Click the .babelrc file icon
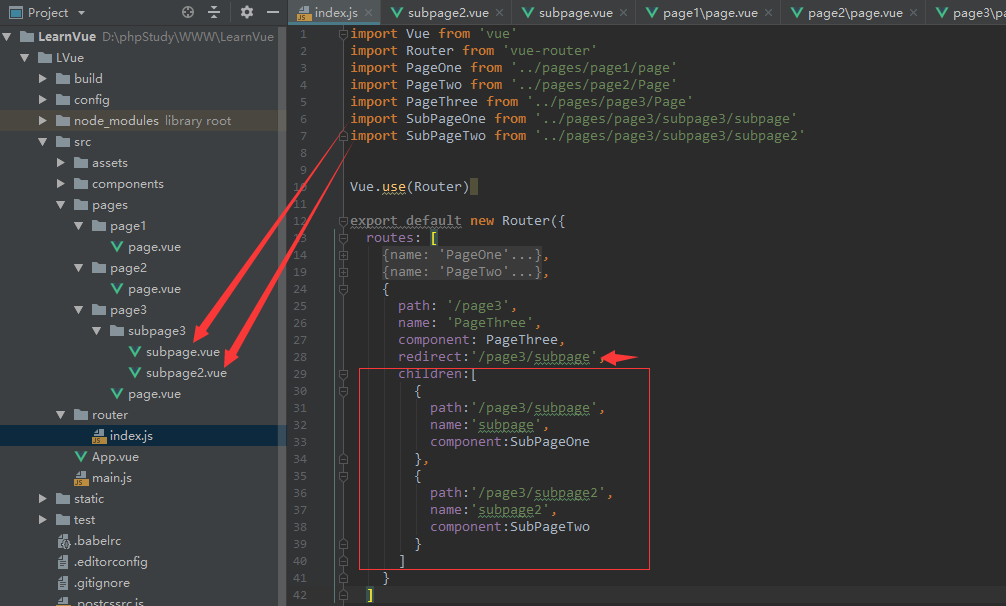The image size is (1006, 606). coord(64,541)
